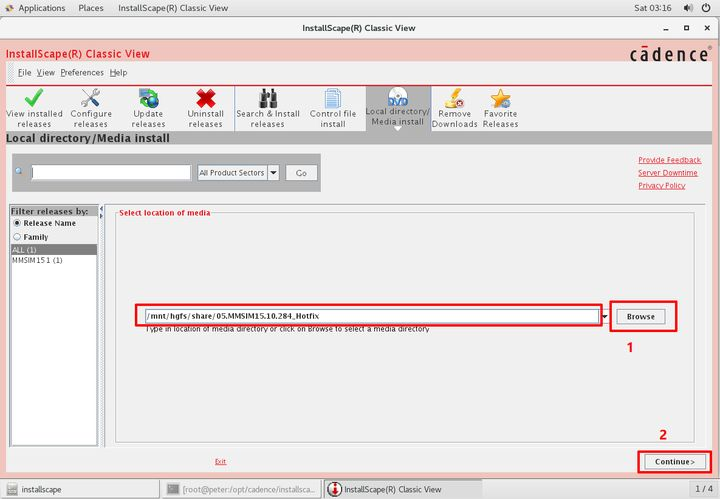Switch to installscape taskbar item
720x499 pixels.
coord(81,489)
